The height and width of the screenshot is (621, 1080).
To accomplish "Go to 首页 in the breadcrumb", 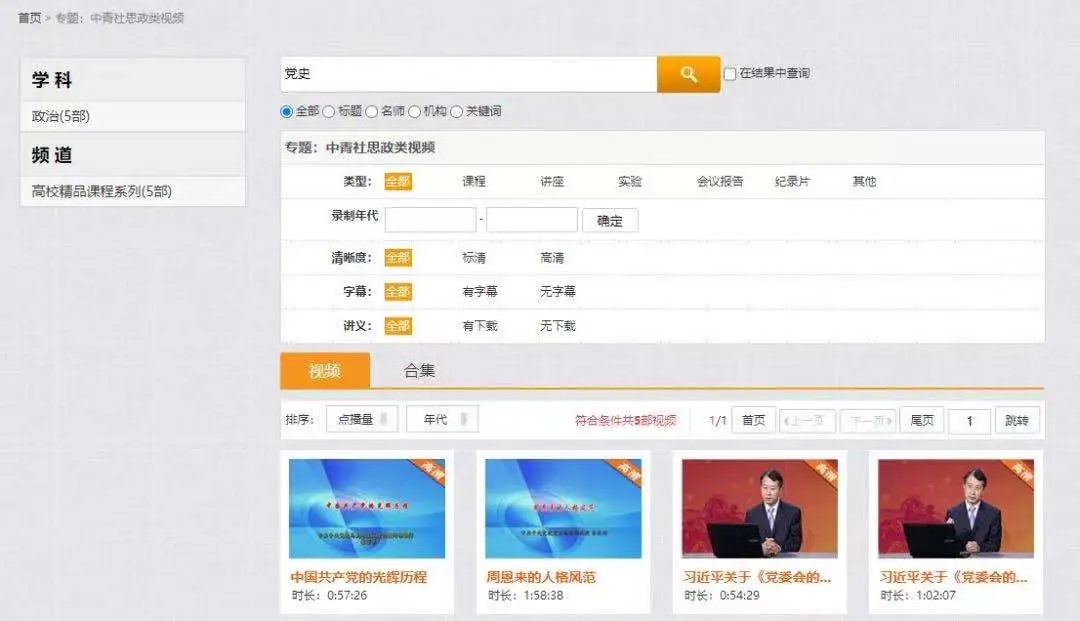I will (29, 18).
